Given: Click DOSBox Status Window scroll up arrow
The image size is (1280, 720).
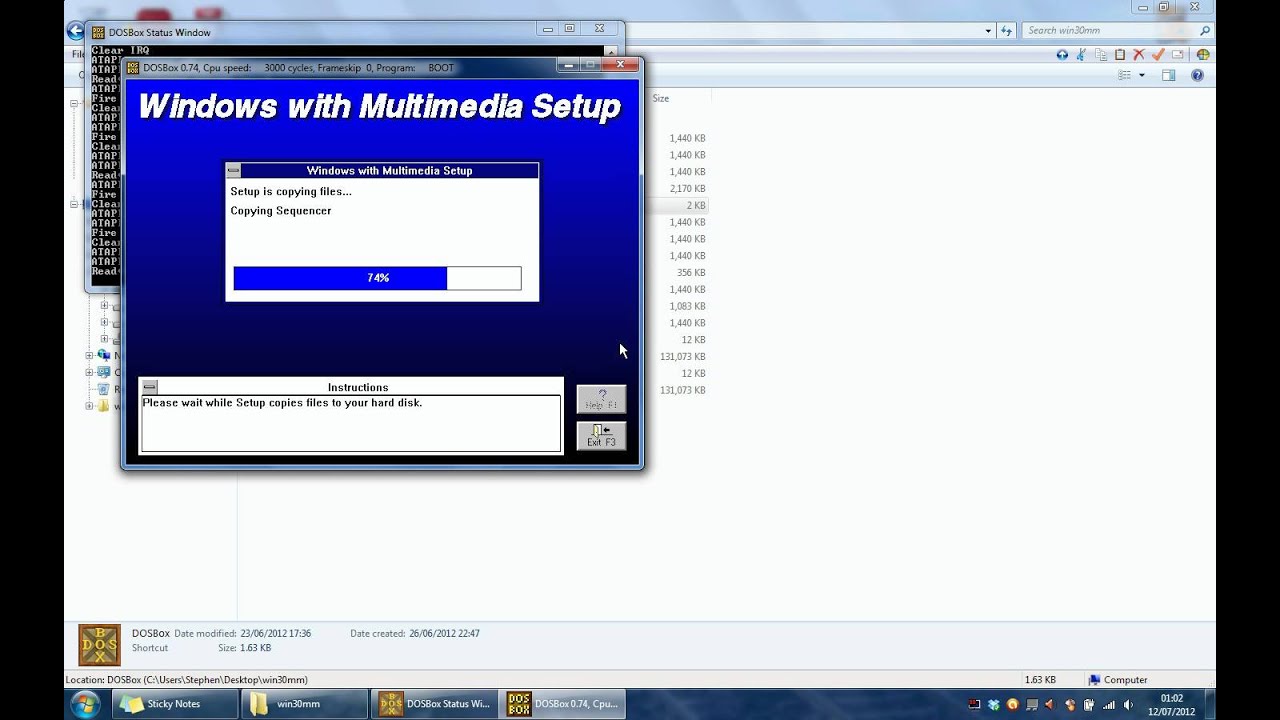Looking at the screenshot, I should (610, 51).
